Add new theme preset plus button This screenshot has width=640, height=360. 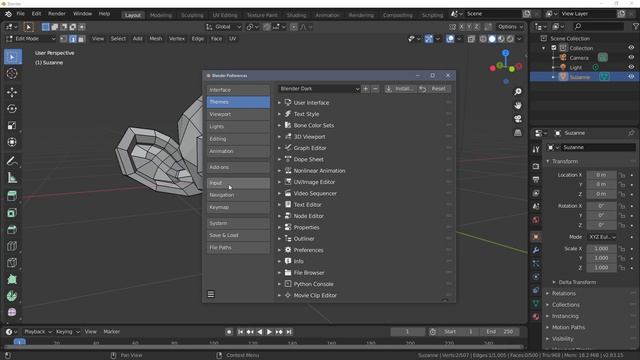(366, 89)
